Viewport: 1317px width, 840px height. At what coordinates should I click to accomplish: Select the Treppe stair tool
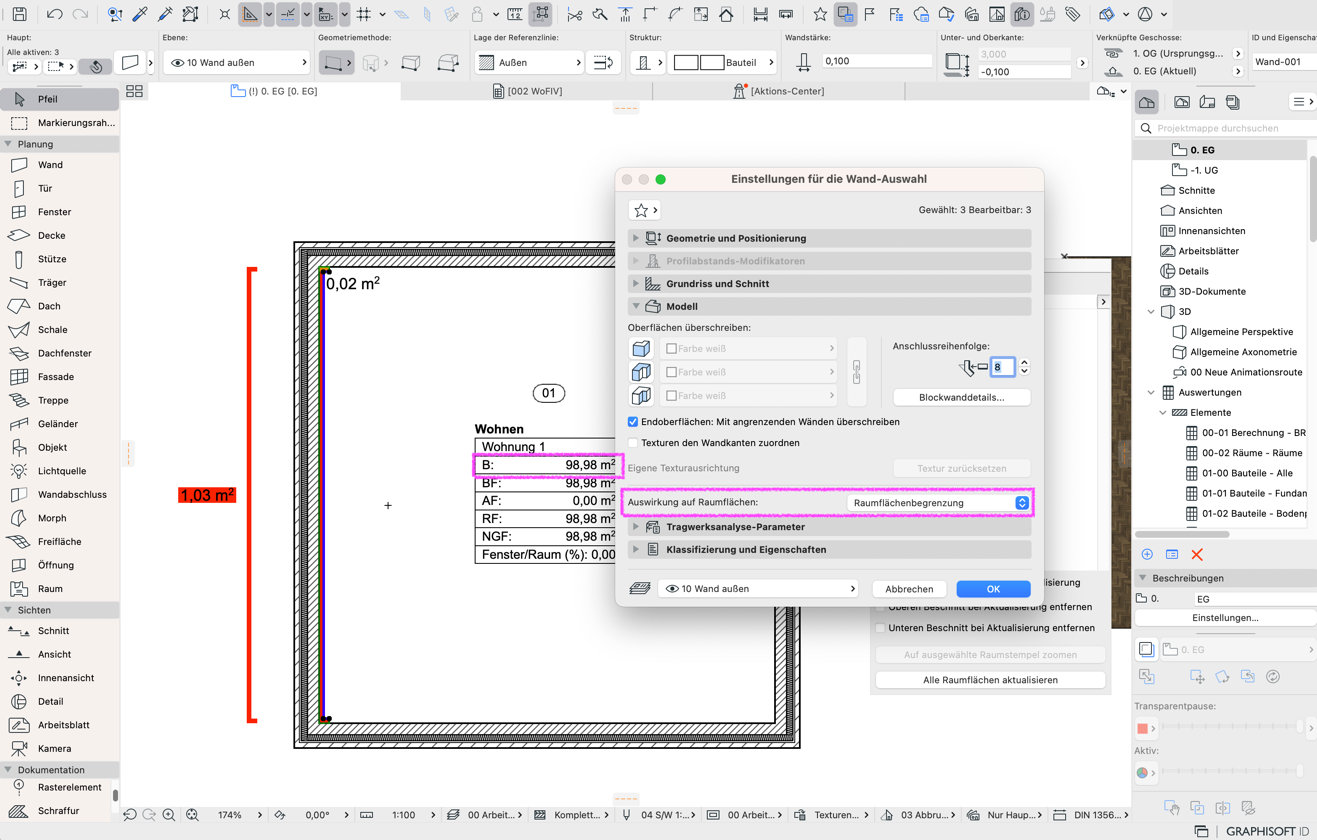(59, 400)
